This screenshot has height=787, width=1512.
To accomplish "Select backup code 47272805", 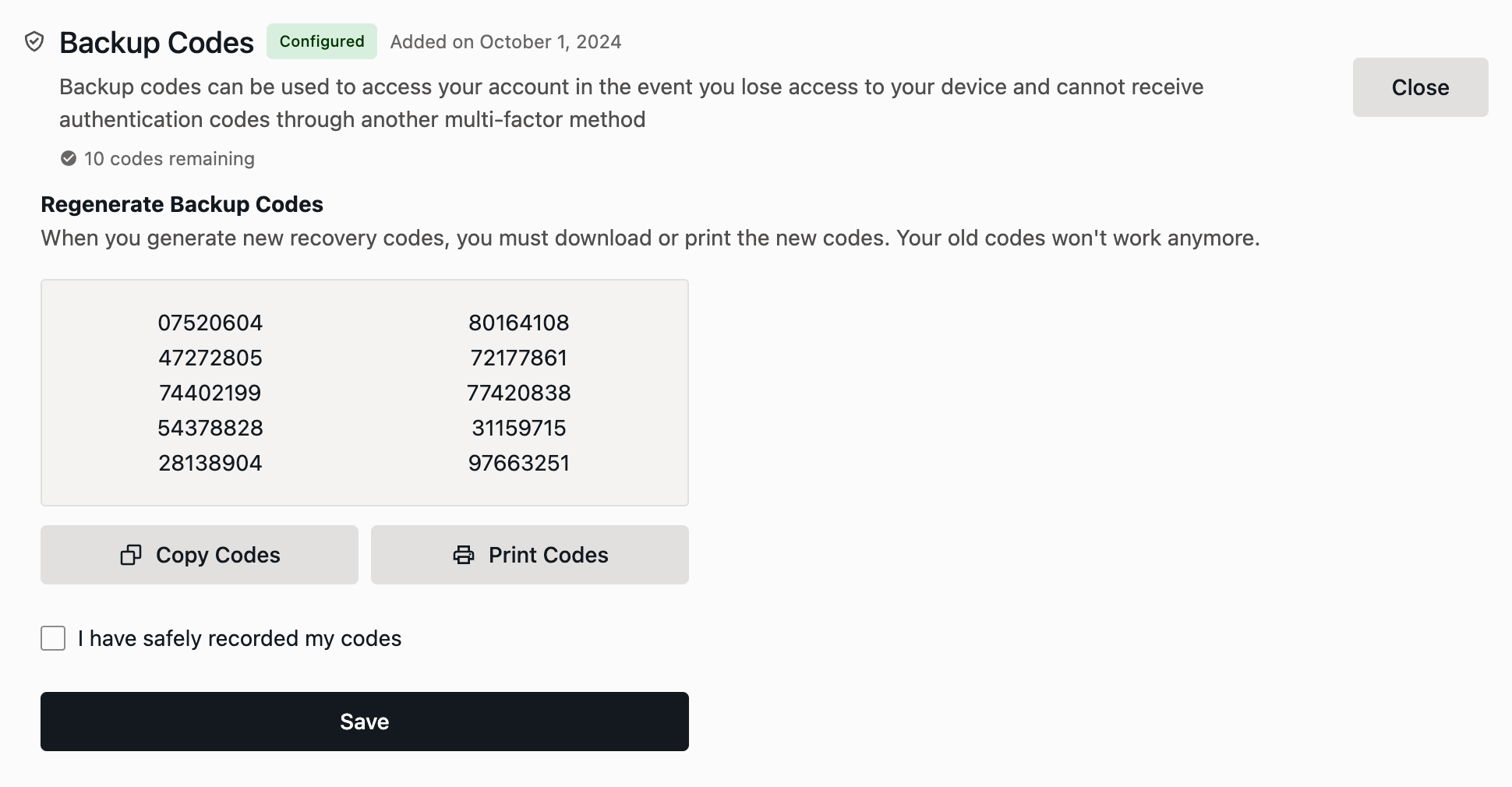I will [x=210, y=358].
